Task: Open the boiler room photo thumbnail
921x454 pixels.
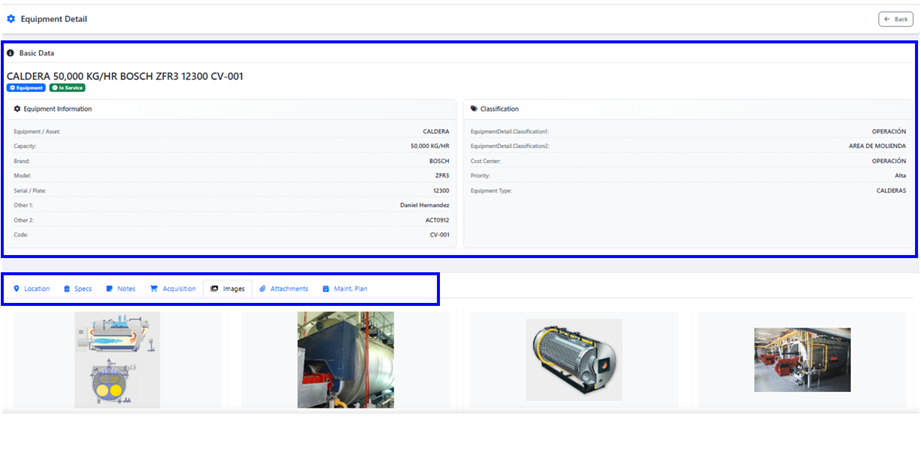Action: 802,359
